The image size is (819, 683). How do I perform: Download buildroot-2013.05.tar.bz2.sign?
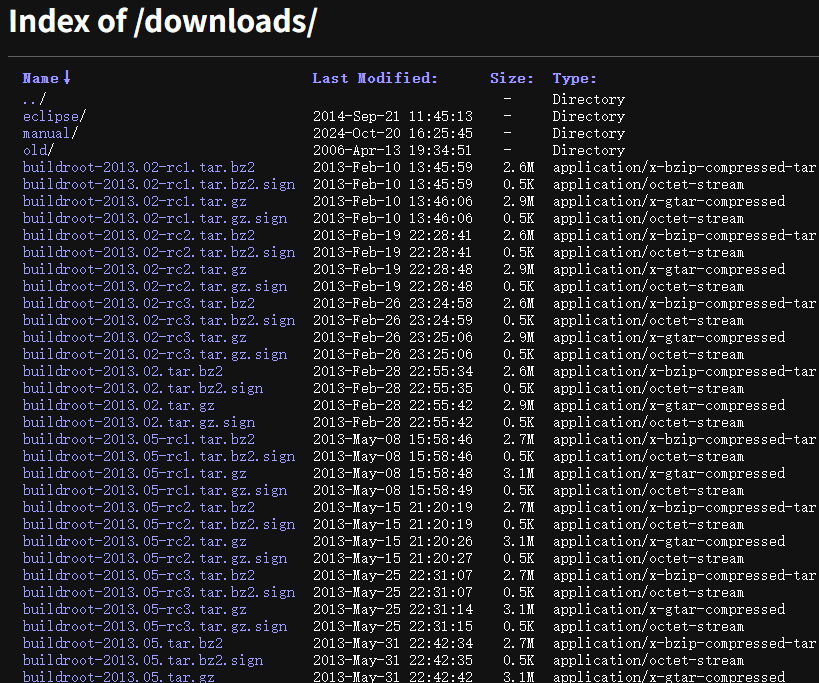[x=143, y=660]
